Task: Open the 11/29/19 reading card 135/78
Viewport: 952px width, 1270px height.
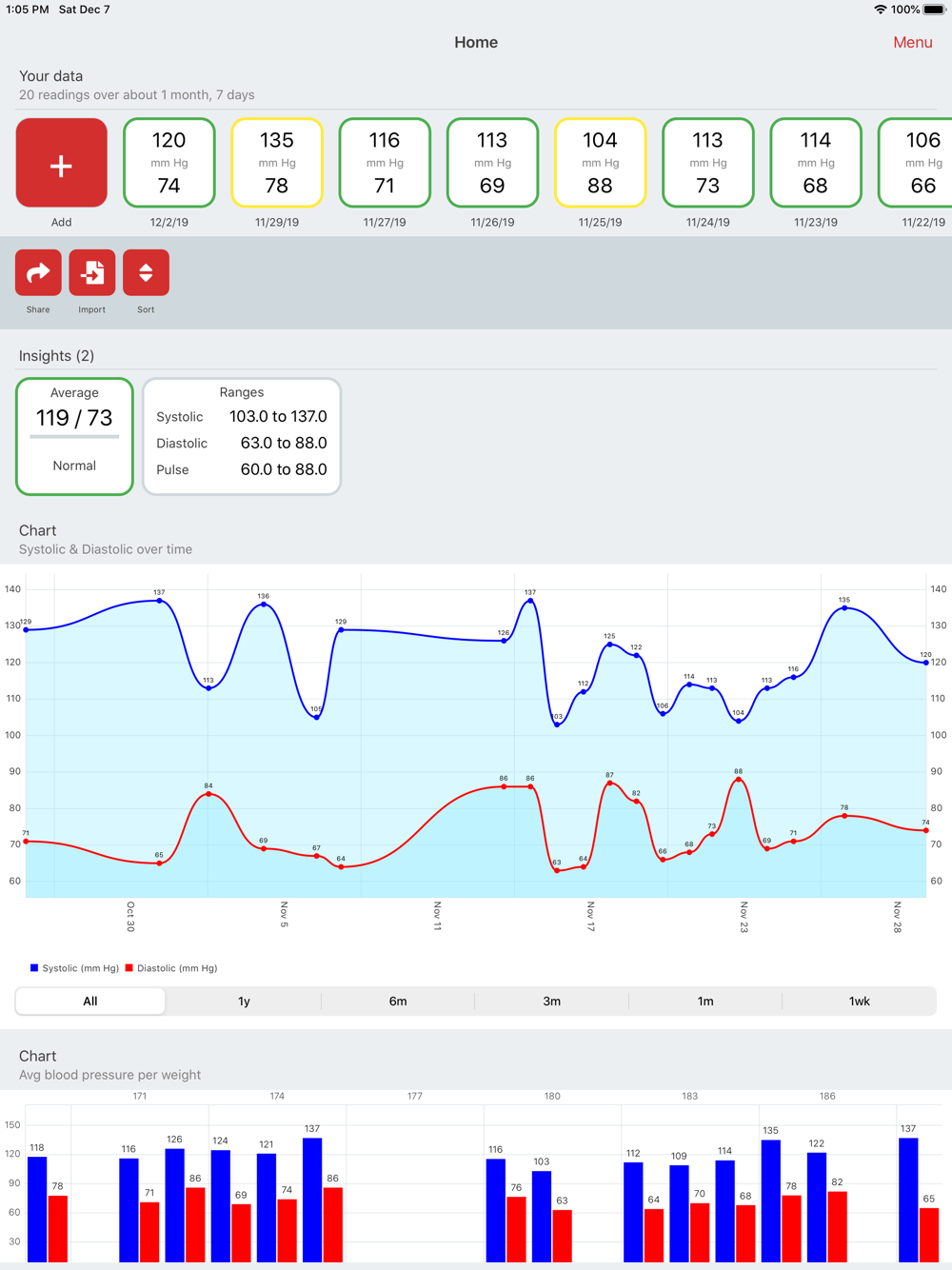Action: click(276, 163)
